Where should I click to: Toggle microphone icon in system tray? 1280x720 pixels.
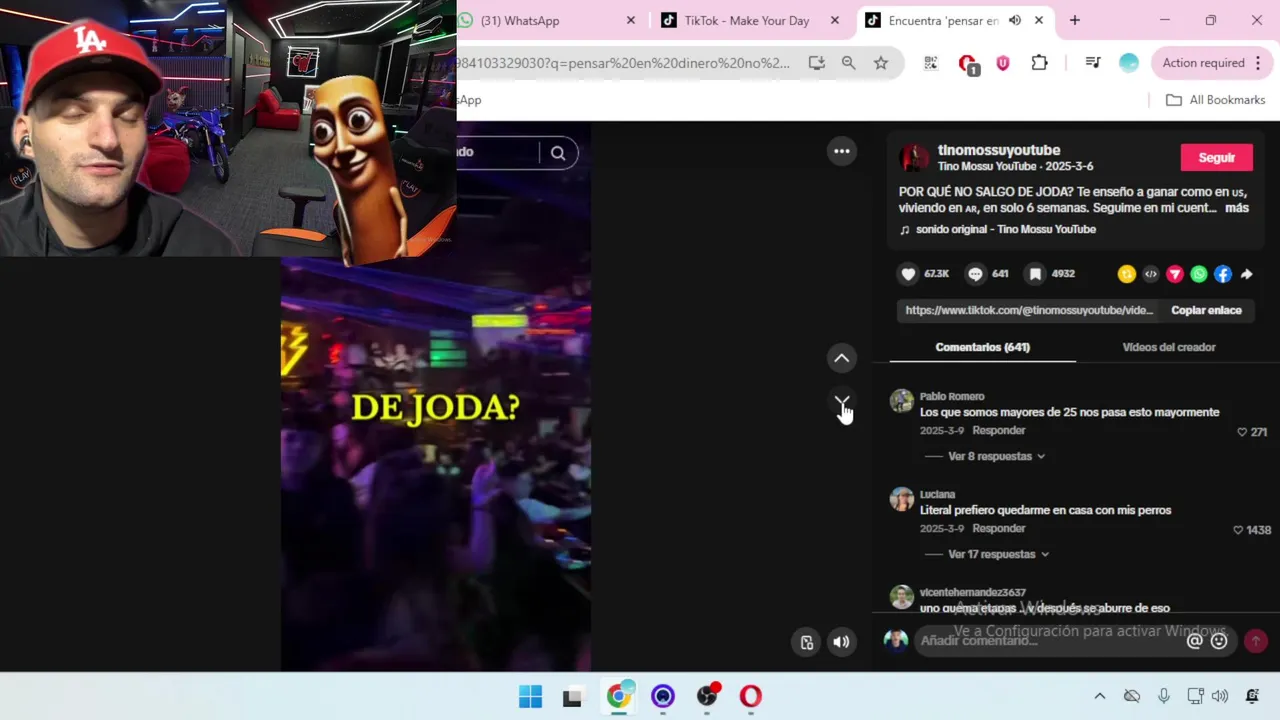[x=1164, y=696]
